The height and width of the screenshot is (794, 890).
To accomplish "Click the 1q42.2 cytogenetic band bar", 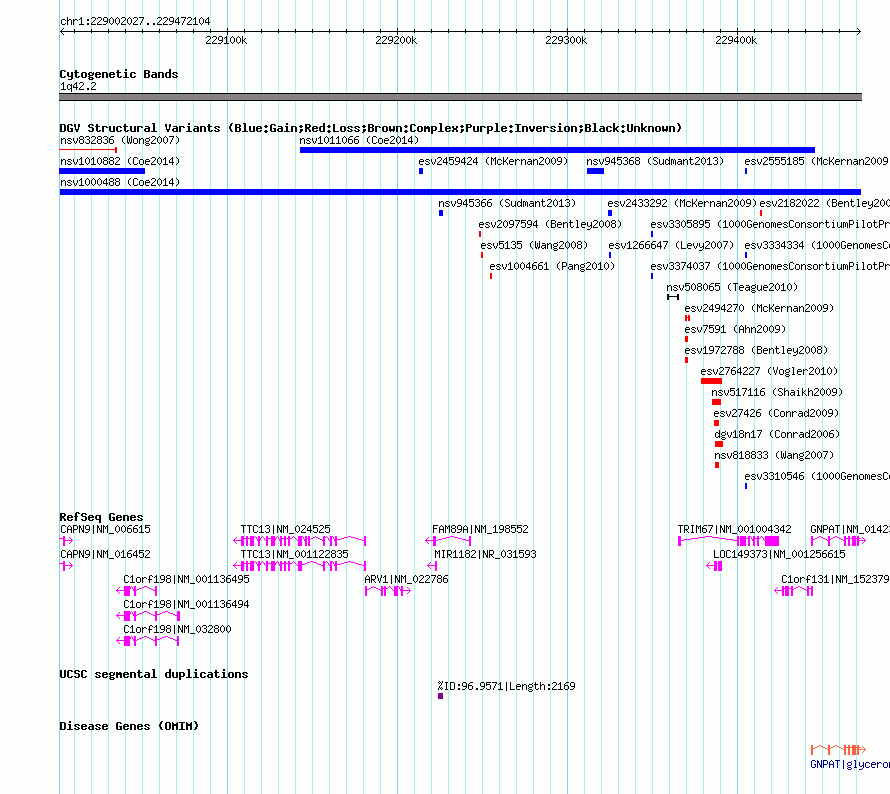I will 460,97.
